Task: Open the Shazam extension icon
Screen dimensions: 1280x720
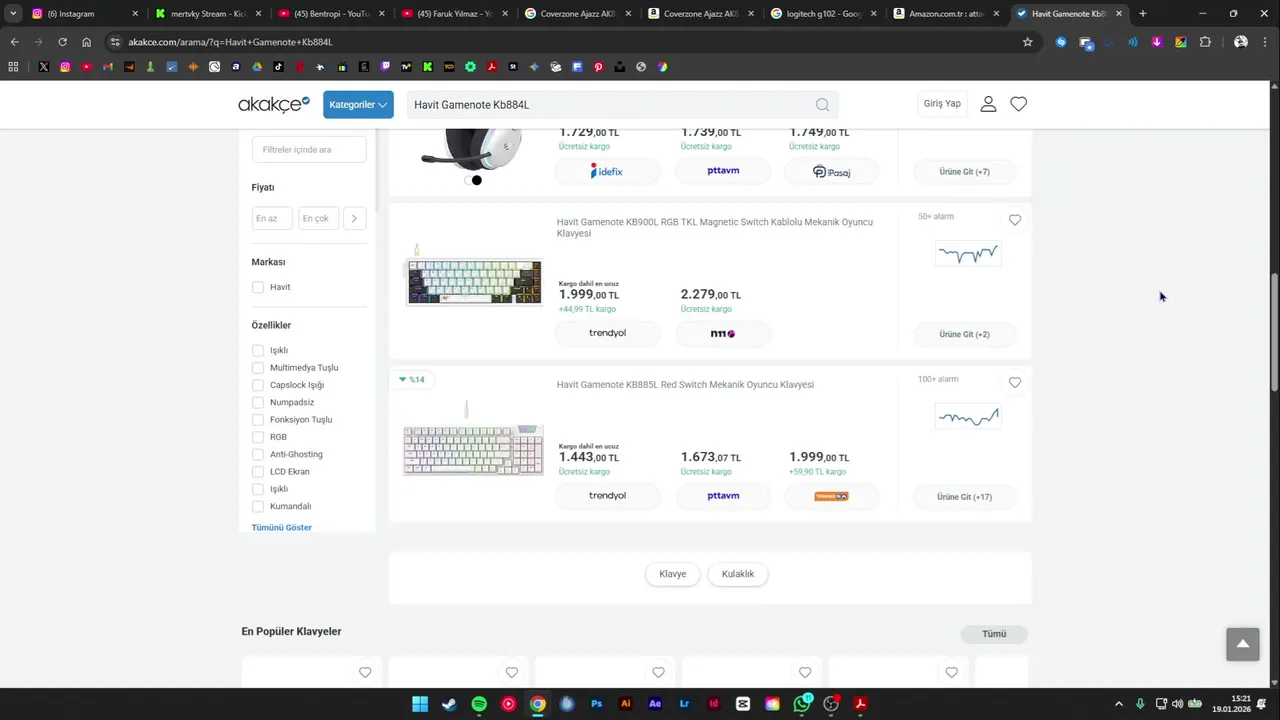Action: click(x=1061, y=42)
